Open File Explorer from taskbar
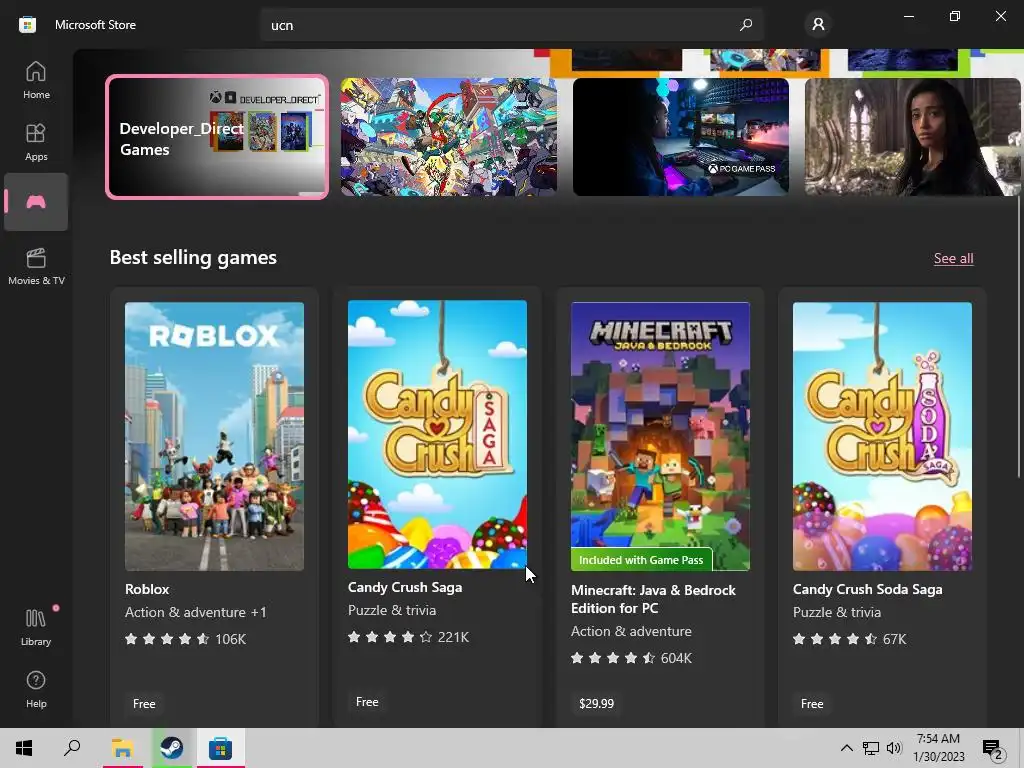 [122, 748]
